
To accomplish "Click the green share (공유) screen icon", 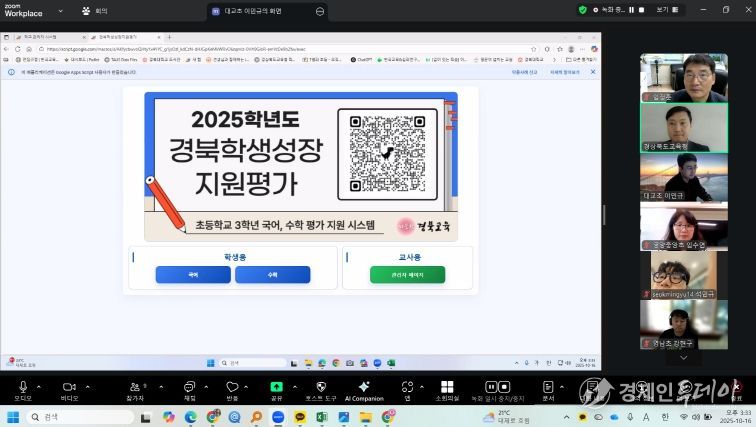I will click(276, 387).
